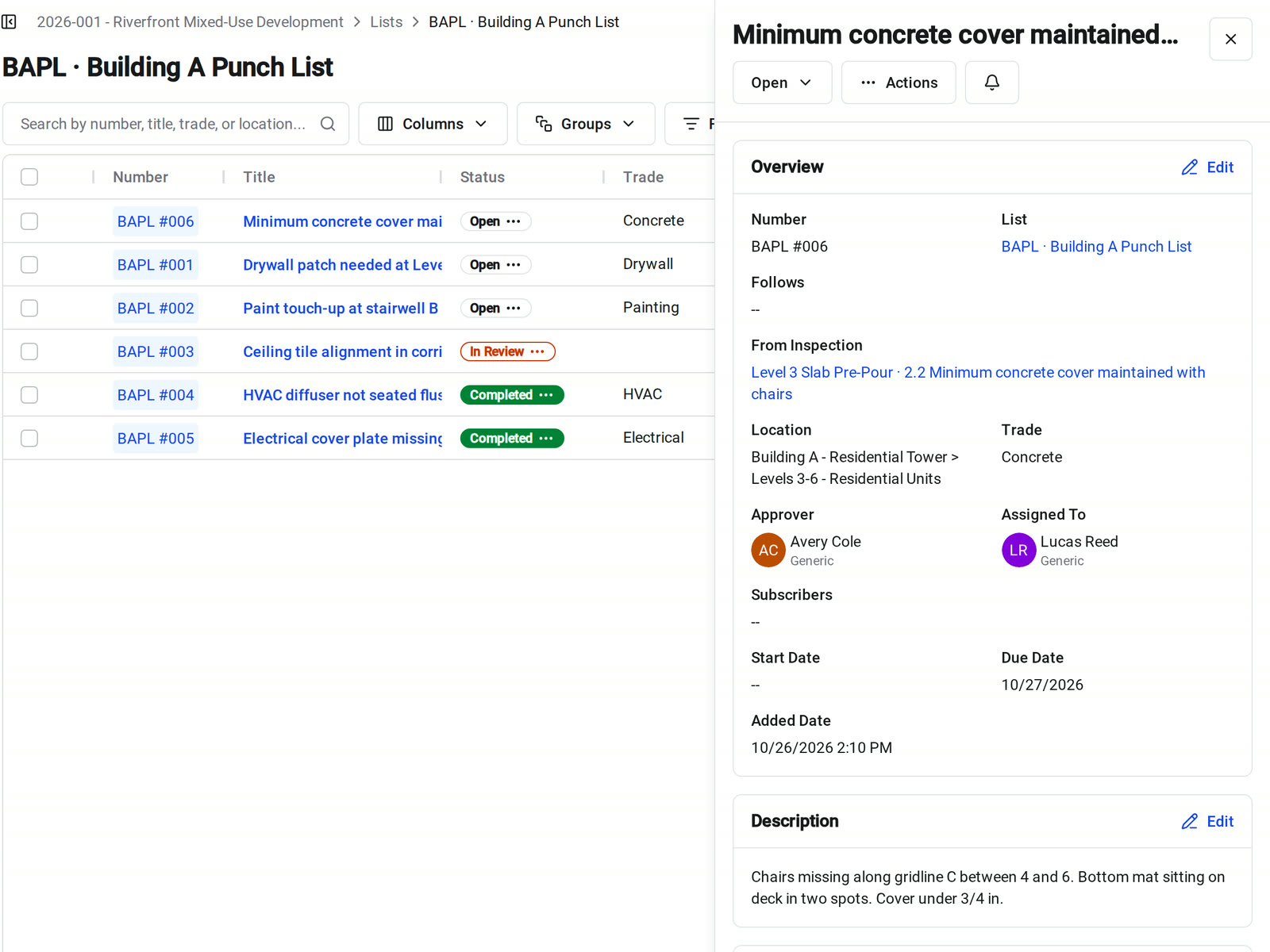
Task: Sort by Number column header
Action: pyautogui.click(x=140, y=177)
